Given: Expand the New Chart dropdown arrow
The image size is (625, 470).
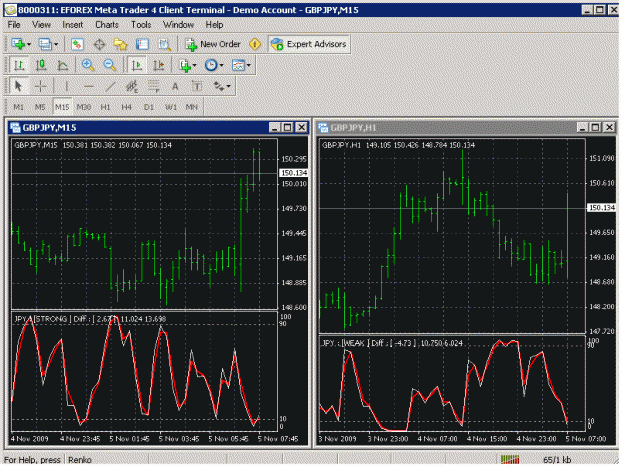Looking at the screenshot, I should (x=29, y=44).
